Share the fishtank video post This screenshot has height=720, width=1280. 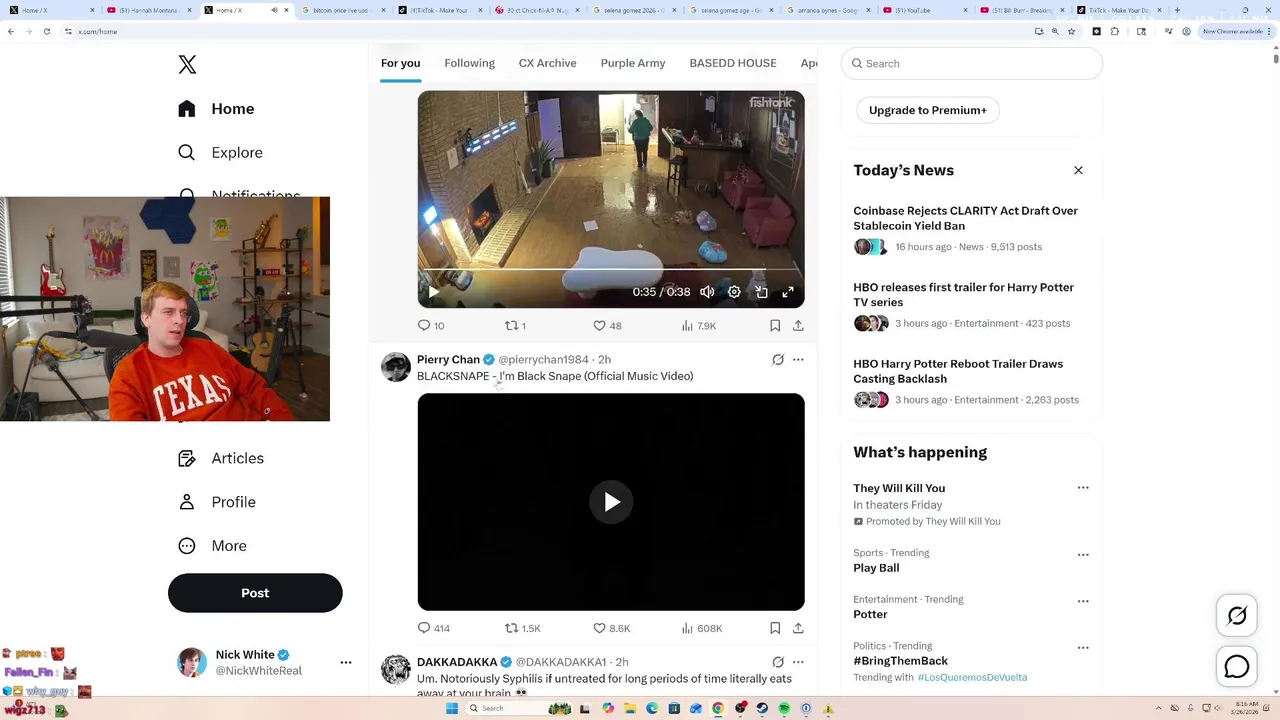798,326
